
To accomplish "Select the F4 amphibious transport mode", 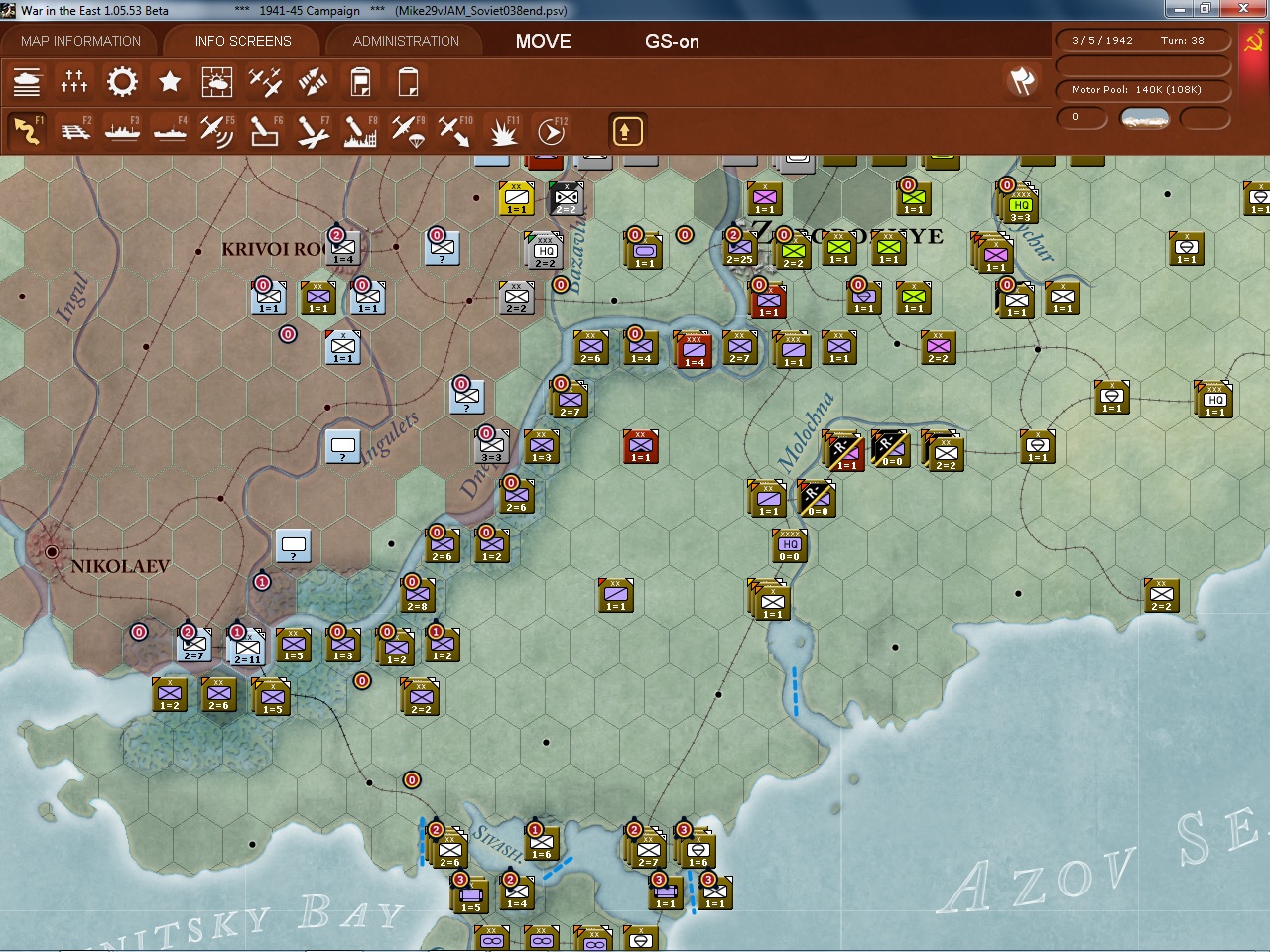I will pyautogui.click(x=170, y=131).
